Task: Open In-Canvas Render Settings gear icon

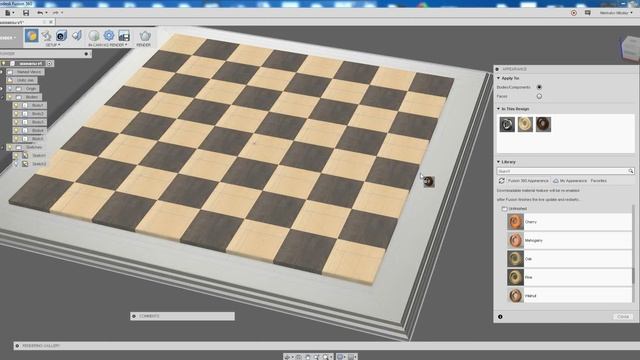Action: click(x=109, y=36)
